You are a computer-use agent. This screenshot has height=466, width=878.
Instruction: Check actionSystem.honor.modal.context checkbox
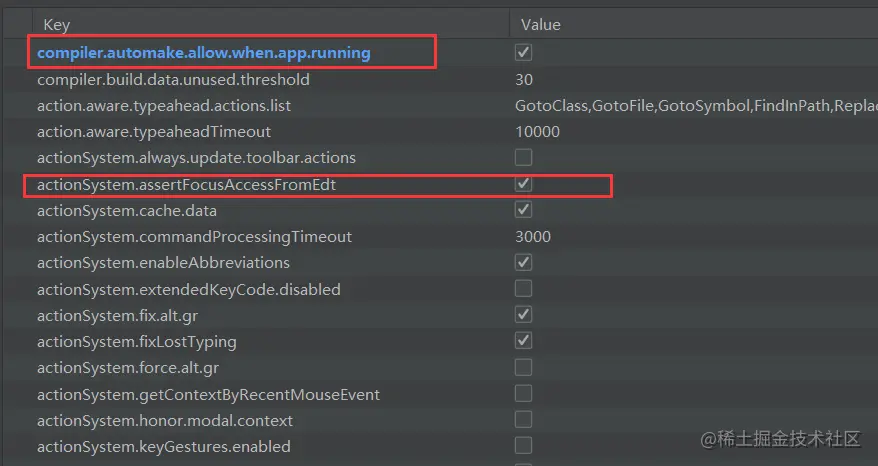524,420
